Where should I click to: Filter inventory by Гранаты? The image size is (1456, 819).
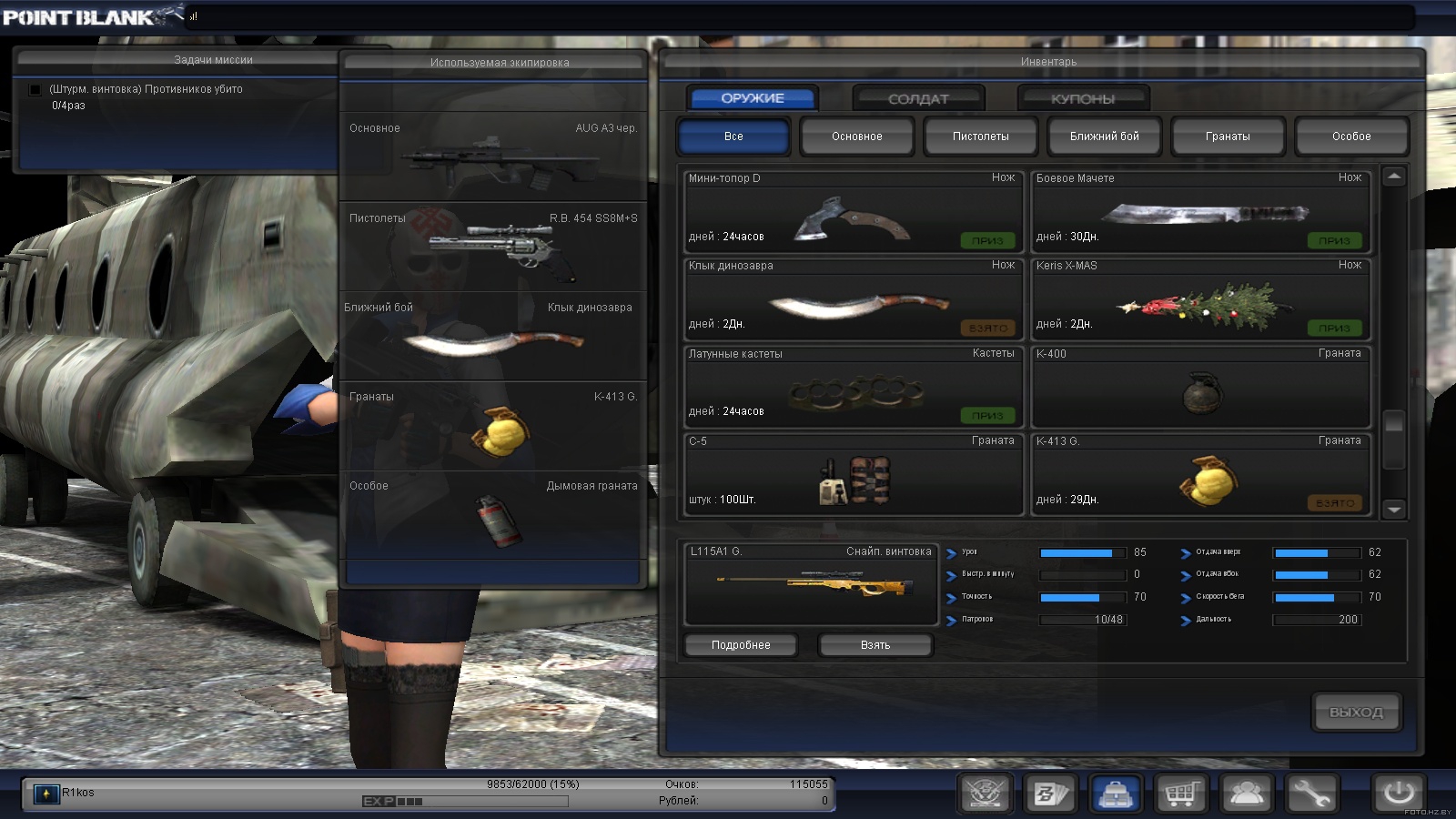pyautogui.click(x=1228, y=136)
